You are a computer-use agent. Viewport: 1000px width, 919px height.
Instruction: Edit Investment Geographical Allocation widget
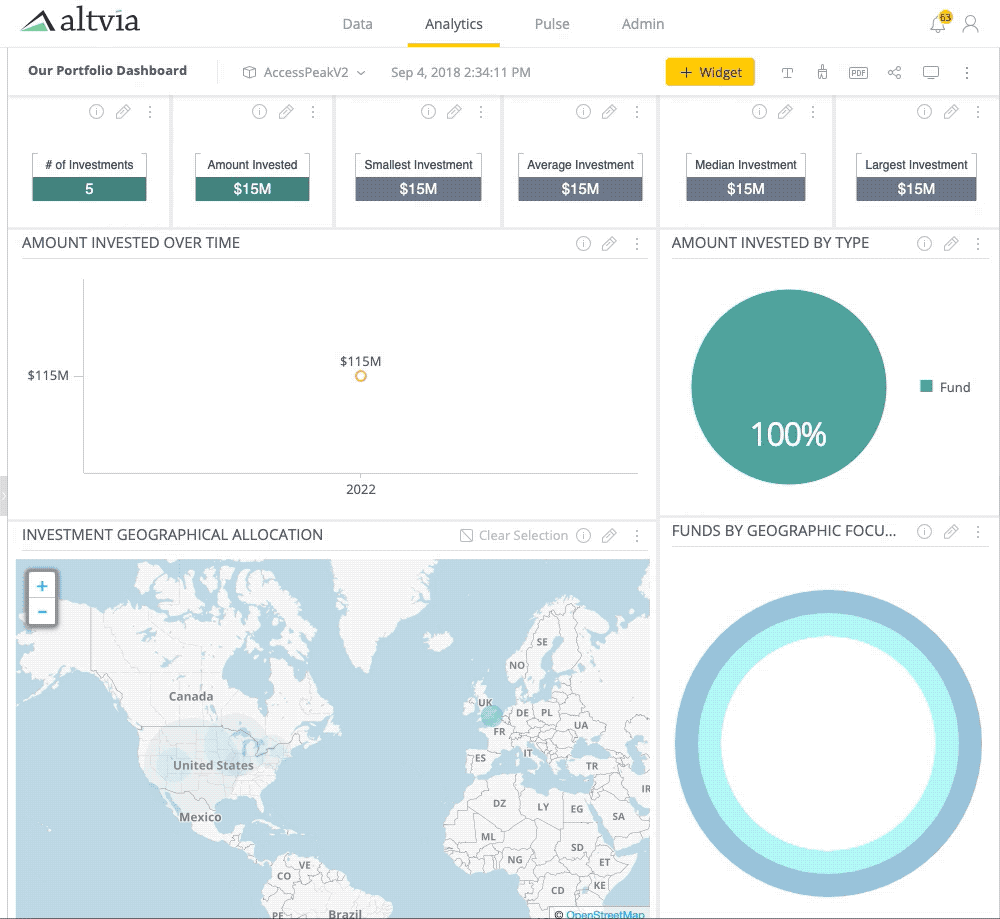coord(610,536)
